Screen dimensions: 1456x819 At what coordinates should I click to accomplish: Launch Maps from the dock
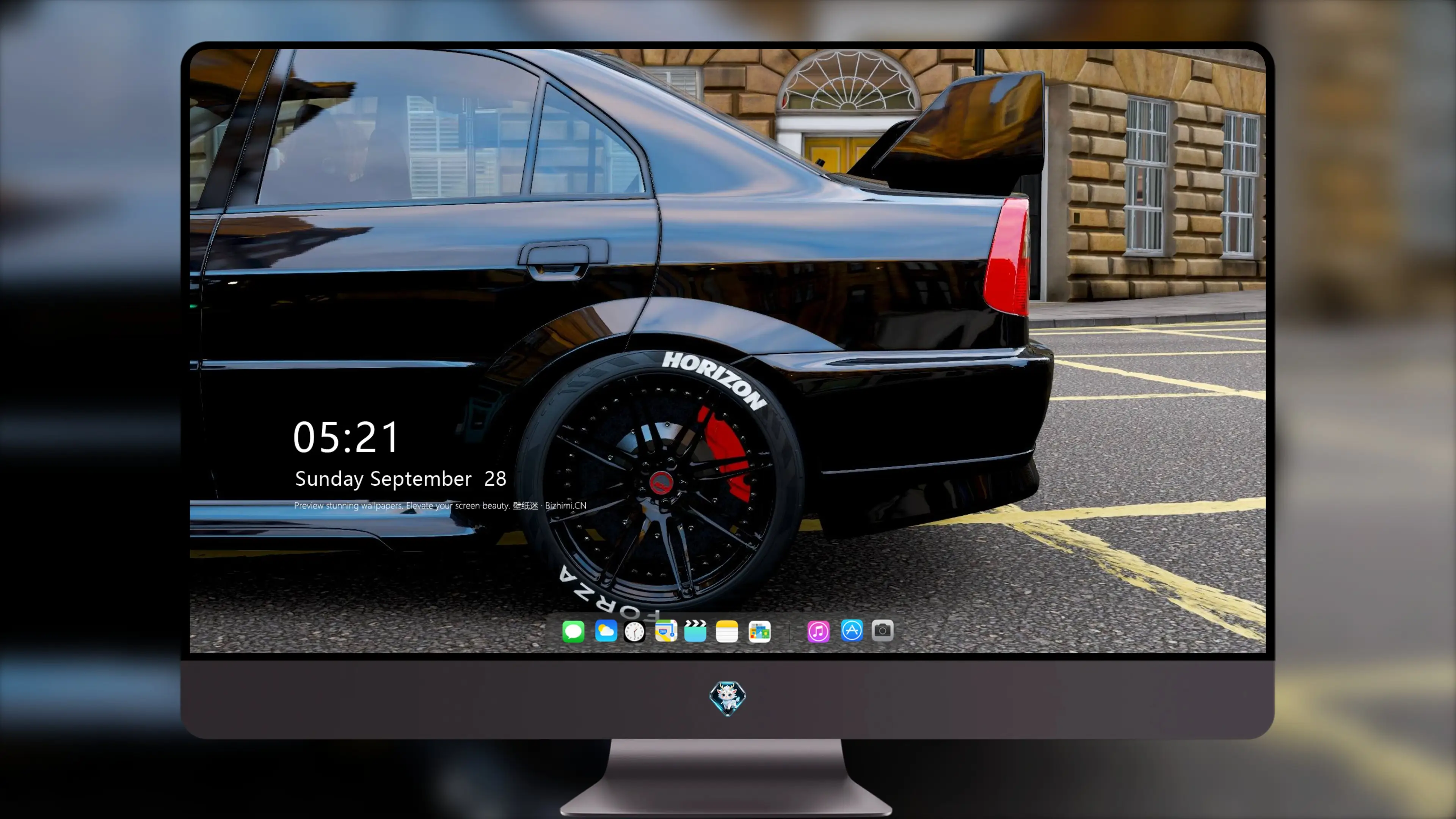coord(666,631)
